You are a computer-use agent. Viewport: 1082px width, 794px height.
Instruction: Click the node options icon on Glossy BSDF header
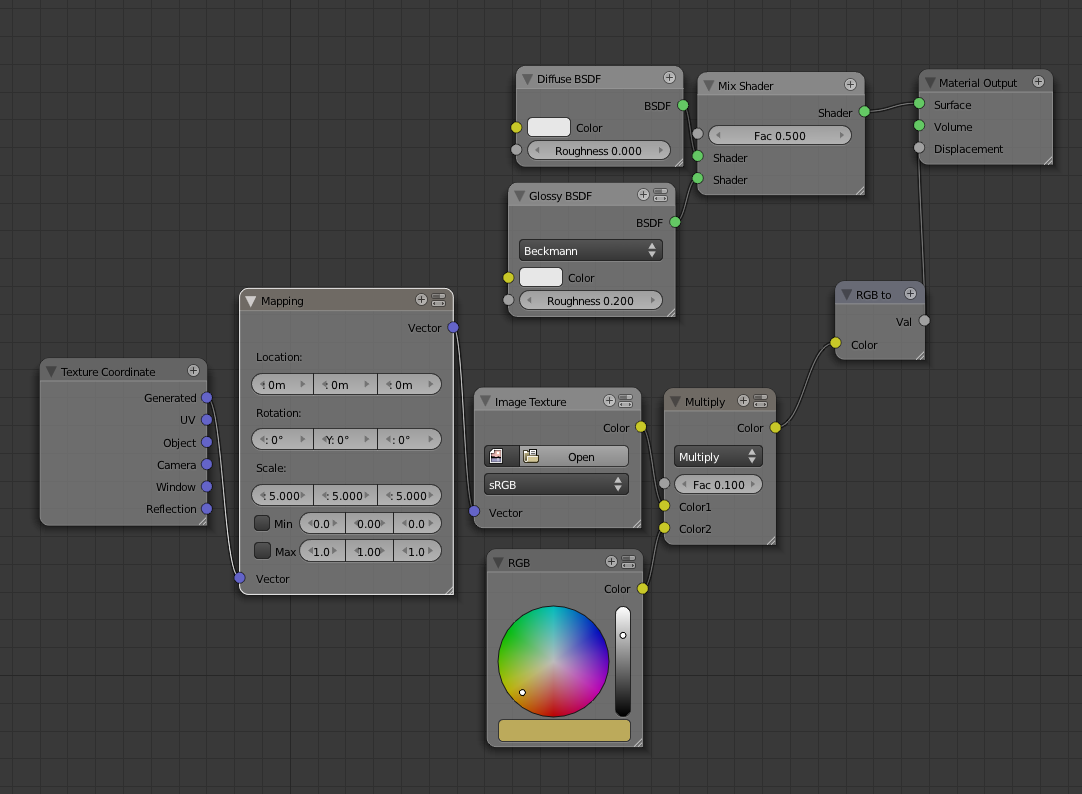[660, 195]
